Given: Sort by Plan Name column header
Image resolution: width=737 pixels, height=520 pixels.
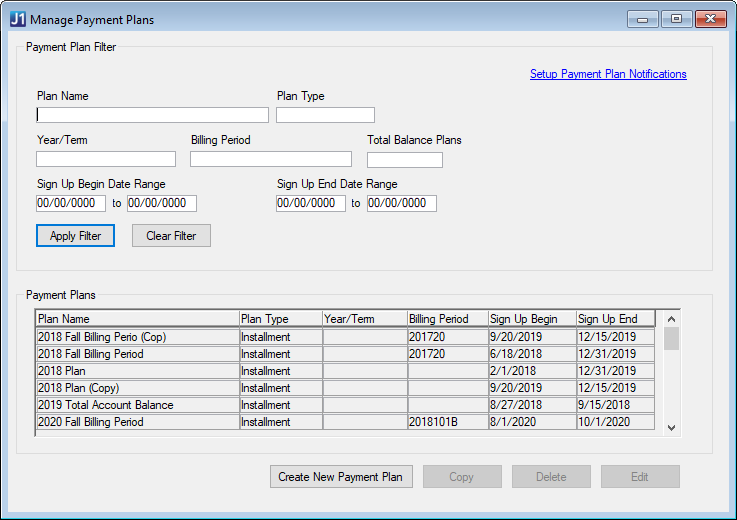Looking at the screenshot, I should [137, 319].
